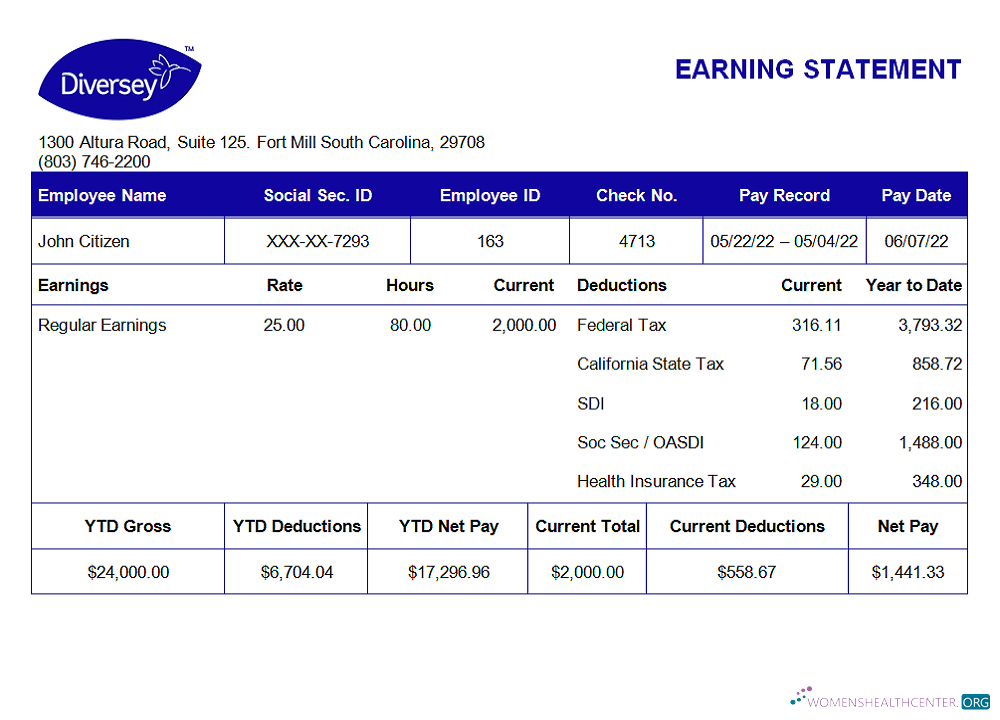Switch to the YTD Gross cell
Viewport: 1000px width, 720px height.
(127, 525)
